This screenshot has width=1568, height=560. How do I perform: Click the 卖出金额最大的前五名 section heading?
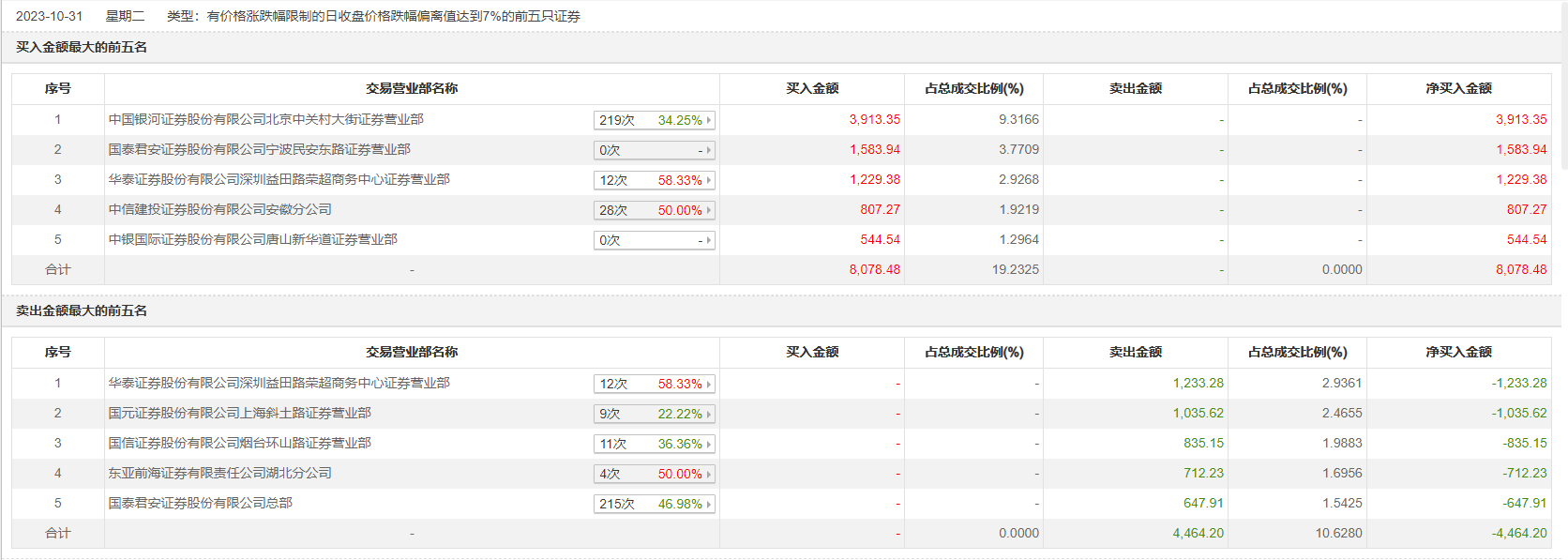pyautogui.click(x=82, y=310)
